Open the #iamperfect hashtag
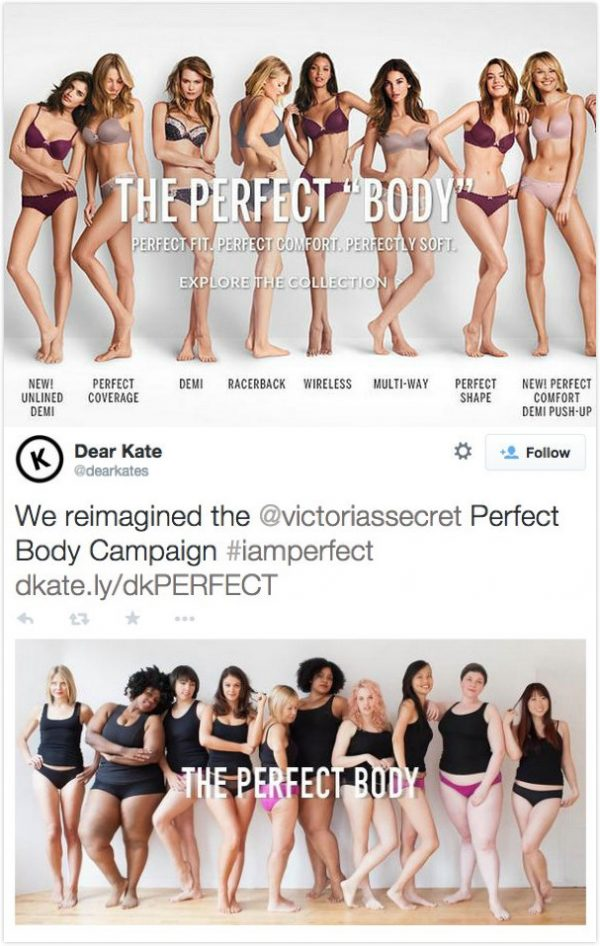The height and width of the screenshot is (946, 600). (300, 551)
